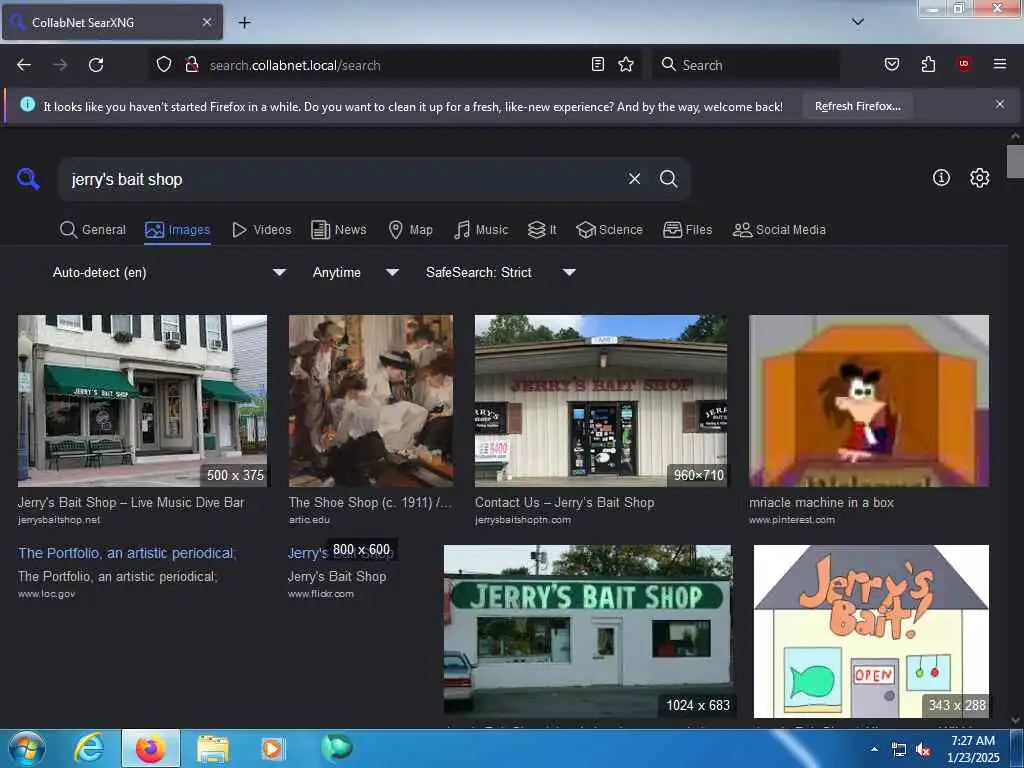The width and height of the screenshot is (1024, 768).
Task: Click the Firefox Search box
Action: pyautogui.click(x=746, y=65)
